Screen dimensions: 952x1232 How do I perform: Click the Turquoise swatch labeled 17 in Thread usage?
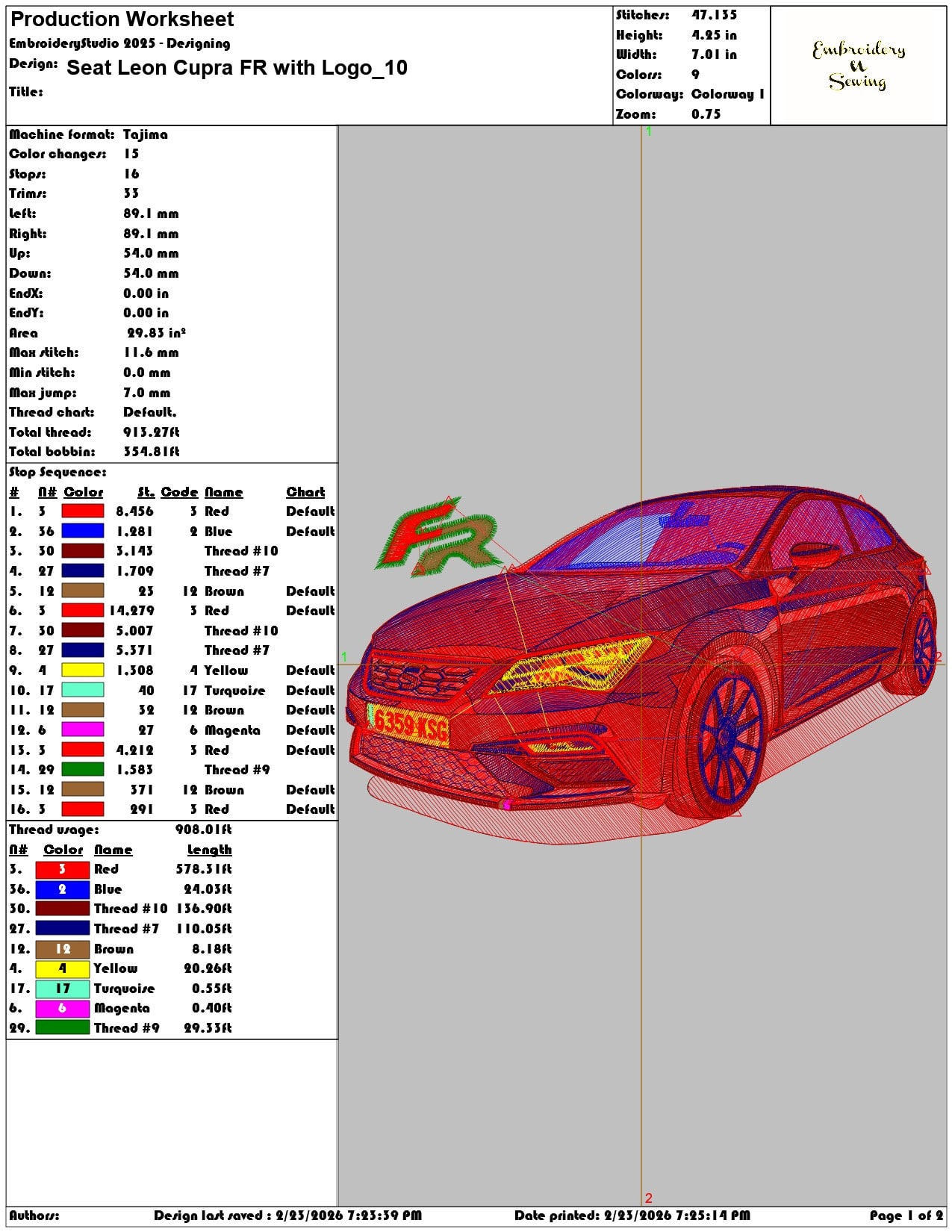pos(63,989)
